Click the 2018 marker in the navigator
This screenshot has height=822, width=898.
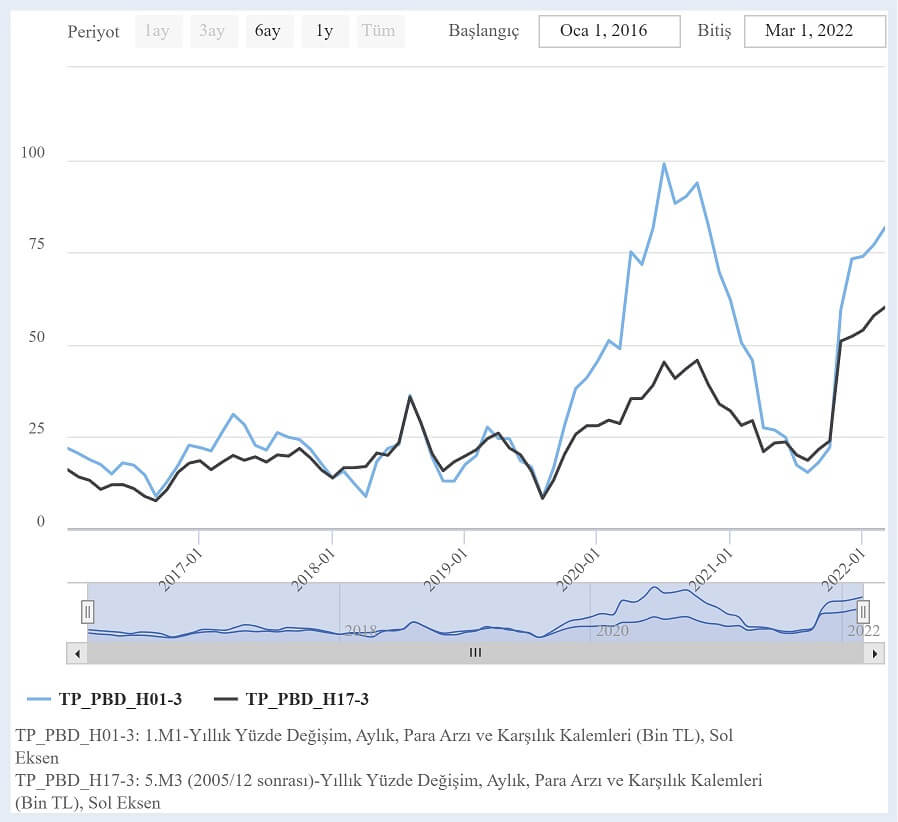point(361,631)
